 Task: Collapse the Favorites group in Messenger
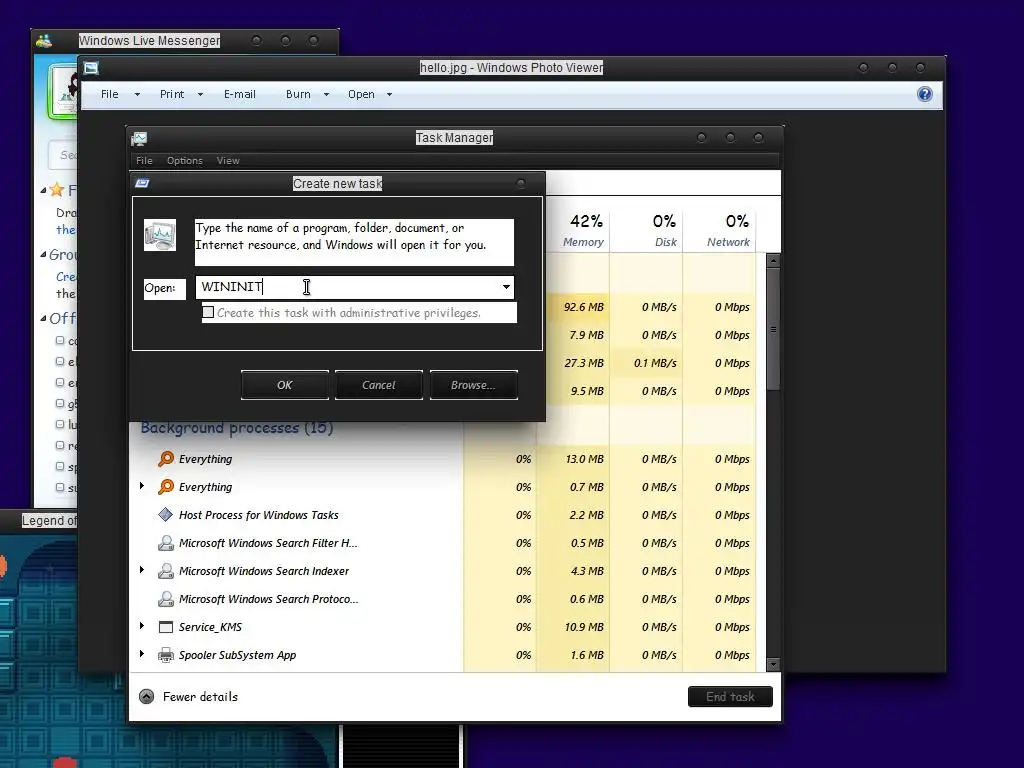[43, 191]
